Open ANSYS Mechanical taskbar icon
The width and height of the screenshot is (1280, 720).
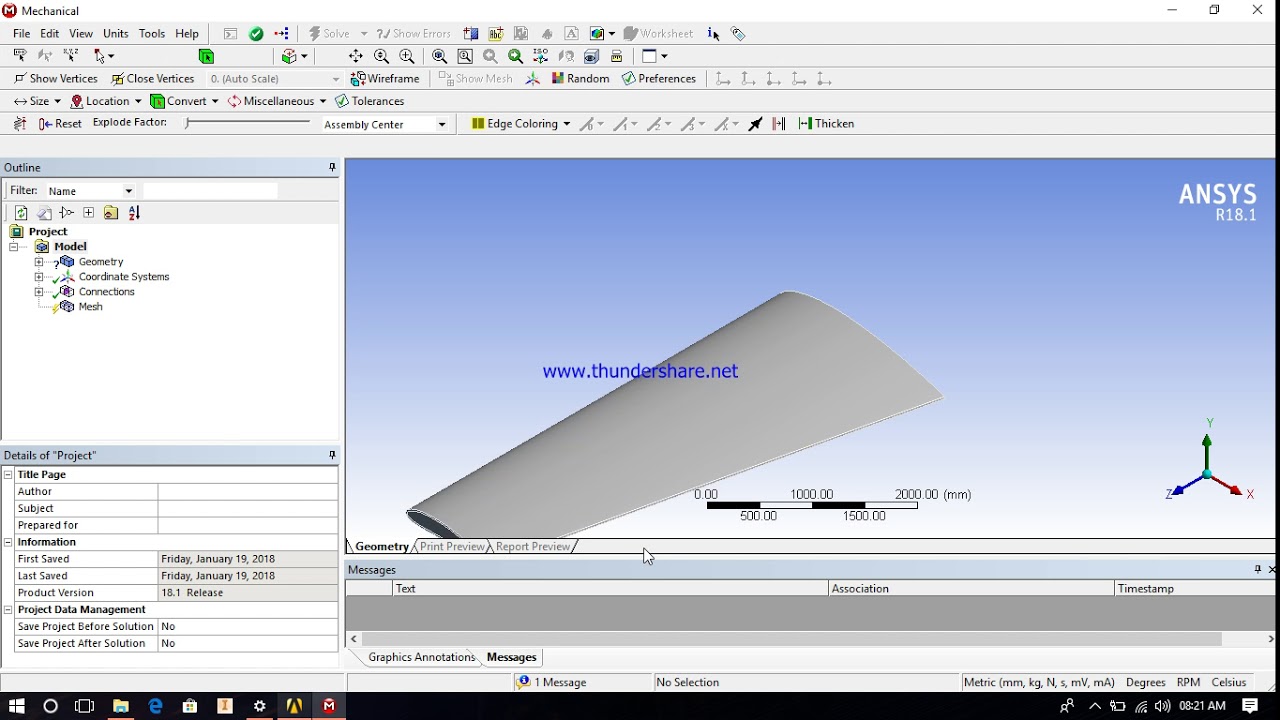point(329,706)
